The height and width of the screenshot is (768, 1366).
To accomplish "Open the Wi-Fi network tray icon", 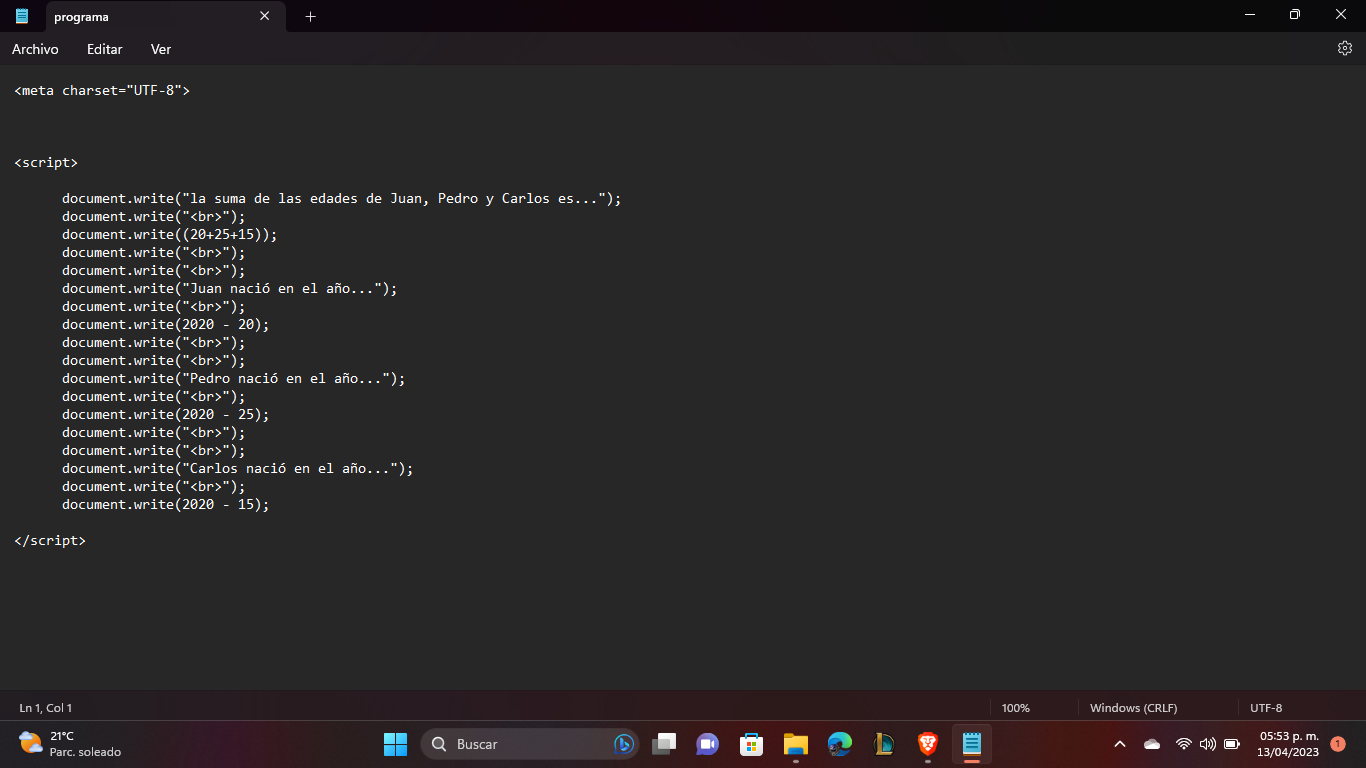I will click(1184, 744).
